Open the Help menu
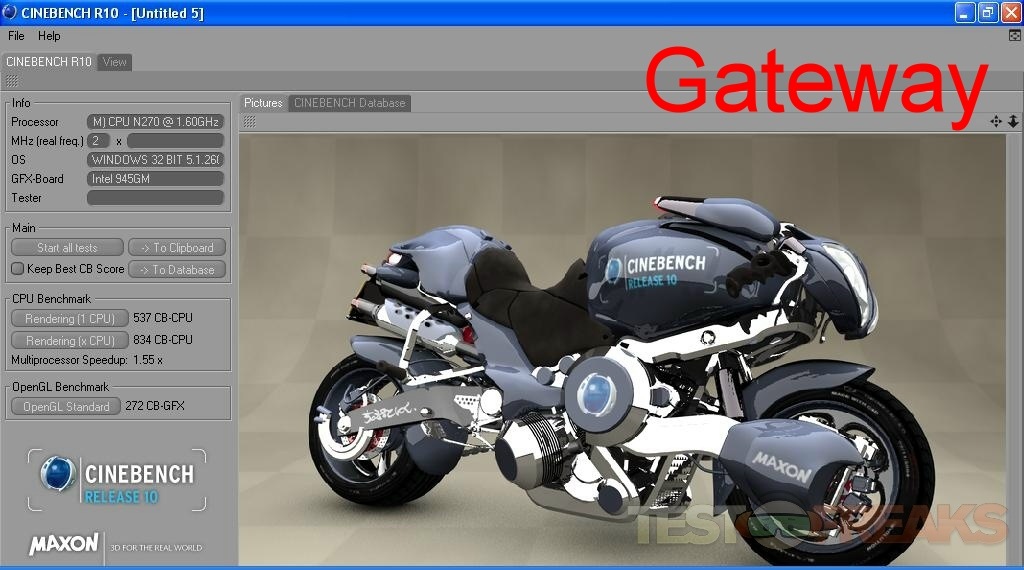Viewport: 1024px width, 570px height. point(49,36)
